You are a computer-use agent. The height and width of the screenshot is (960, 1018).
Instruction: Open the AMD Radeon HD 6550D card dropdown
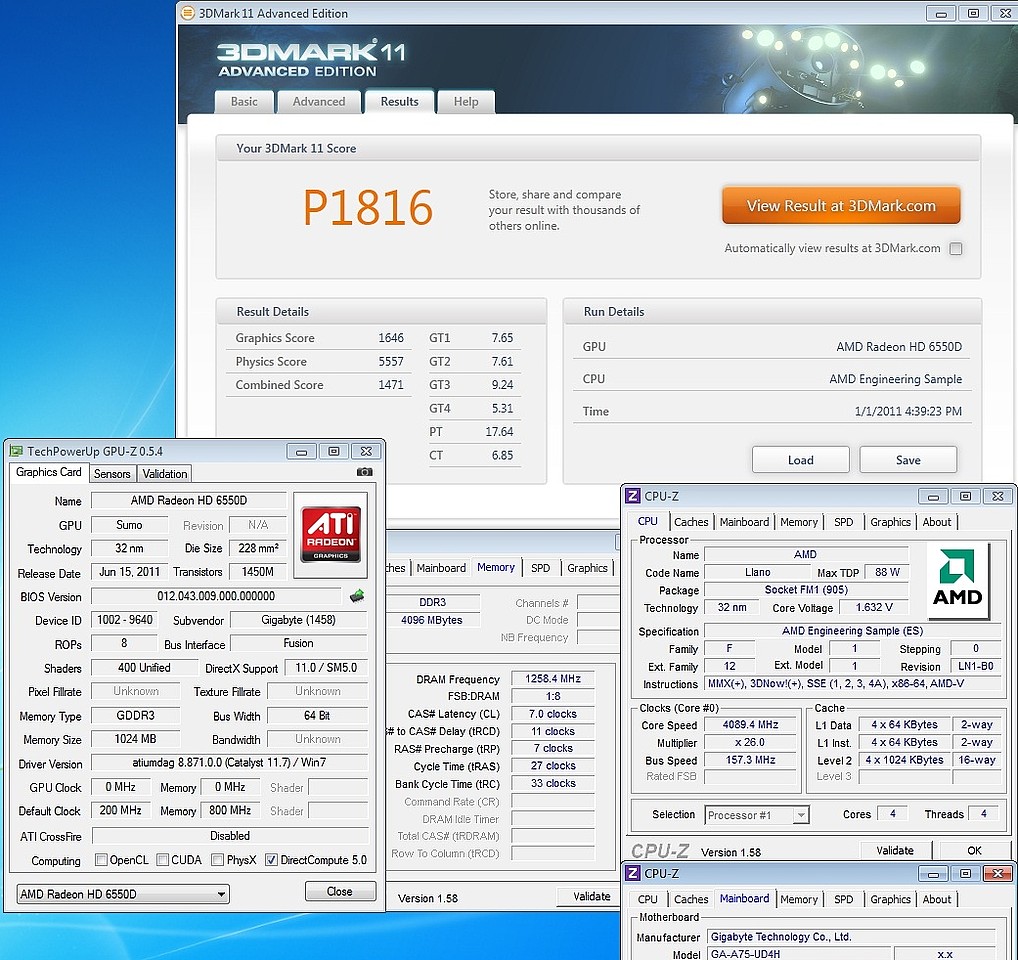coord(123,894)
